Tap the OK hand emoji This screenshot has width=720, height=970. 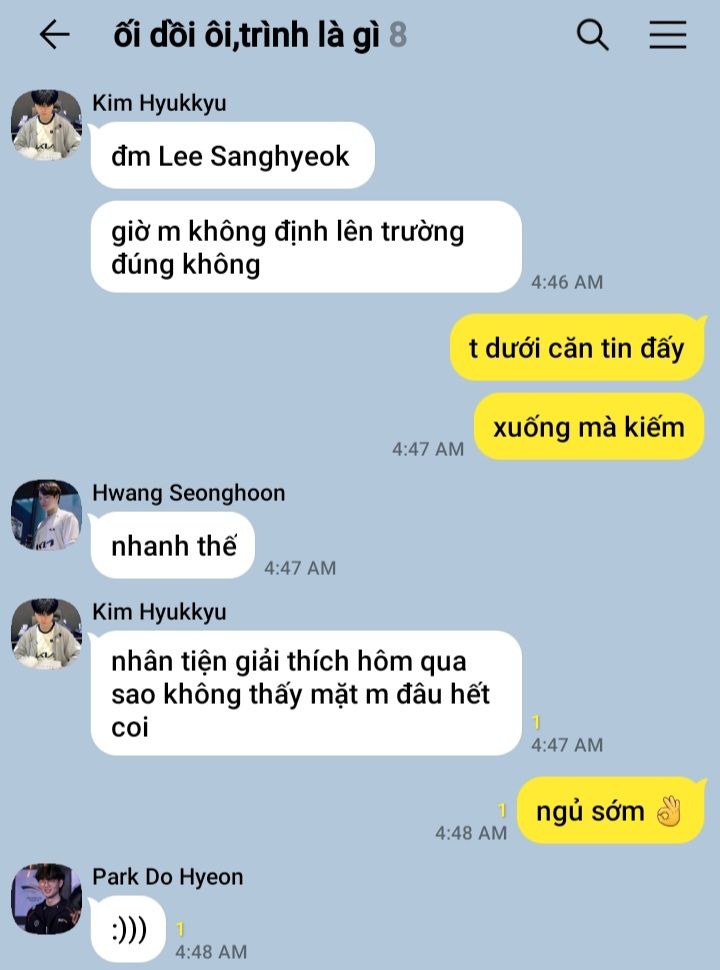(x=669, y=810)
